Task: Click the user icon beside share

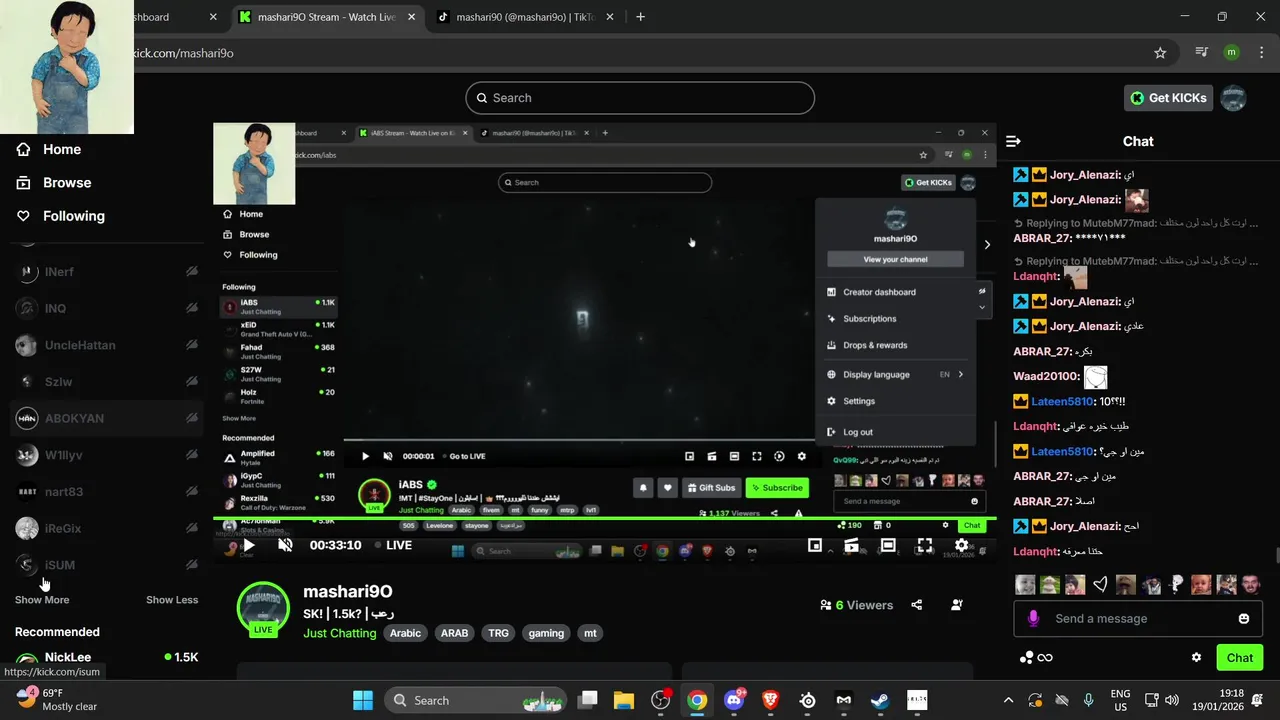Action: click(x=956, y=605)
